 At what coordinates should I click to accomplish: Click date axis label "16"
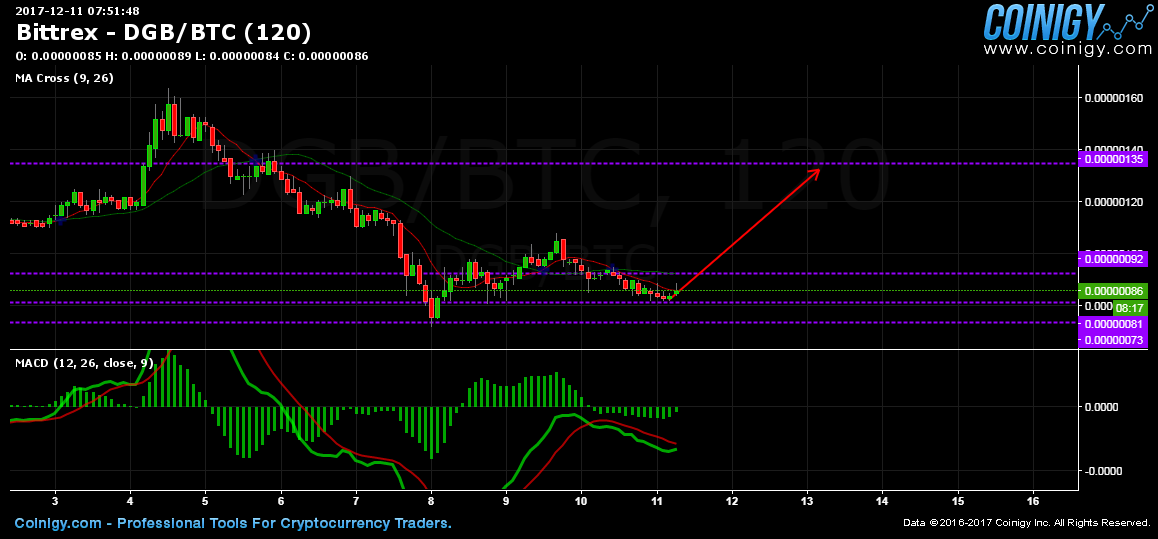[1033, 501]
